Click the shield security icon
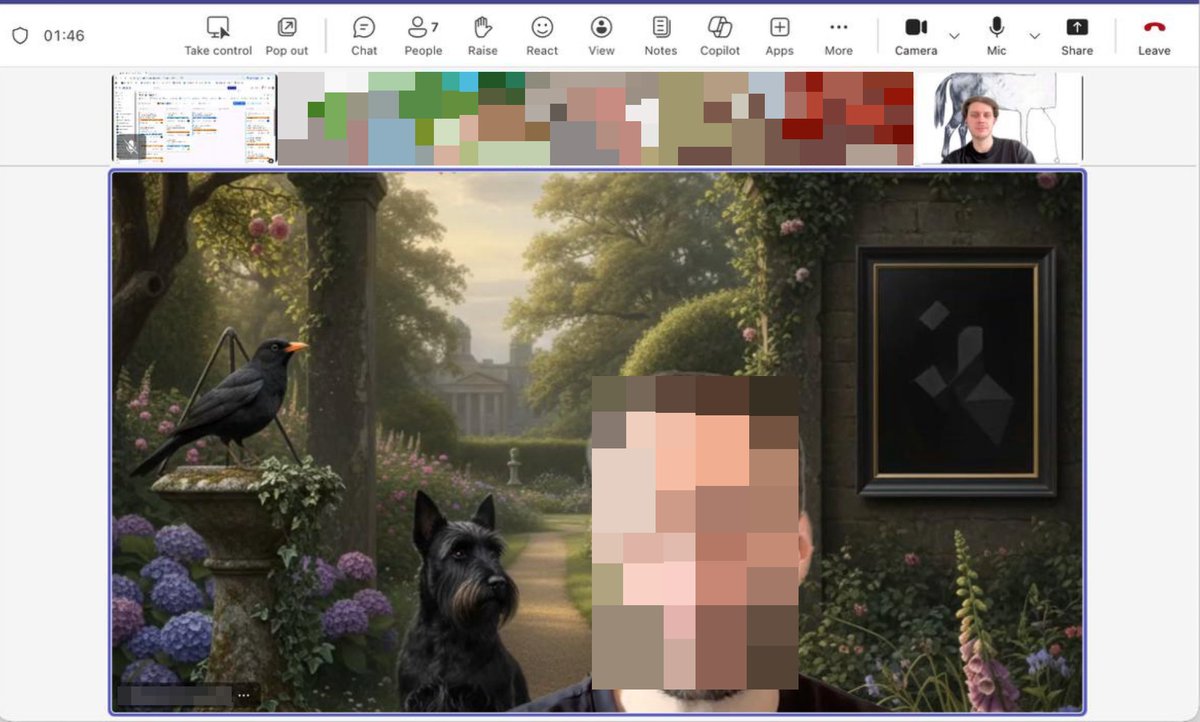This screenshot has width=1200, height=722. point(20,36)
